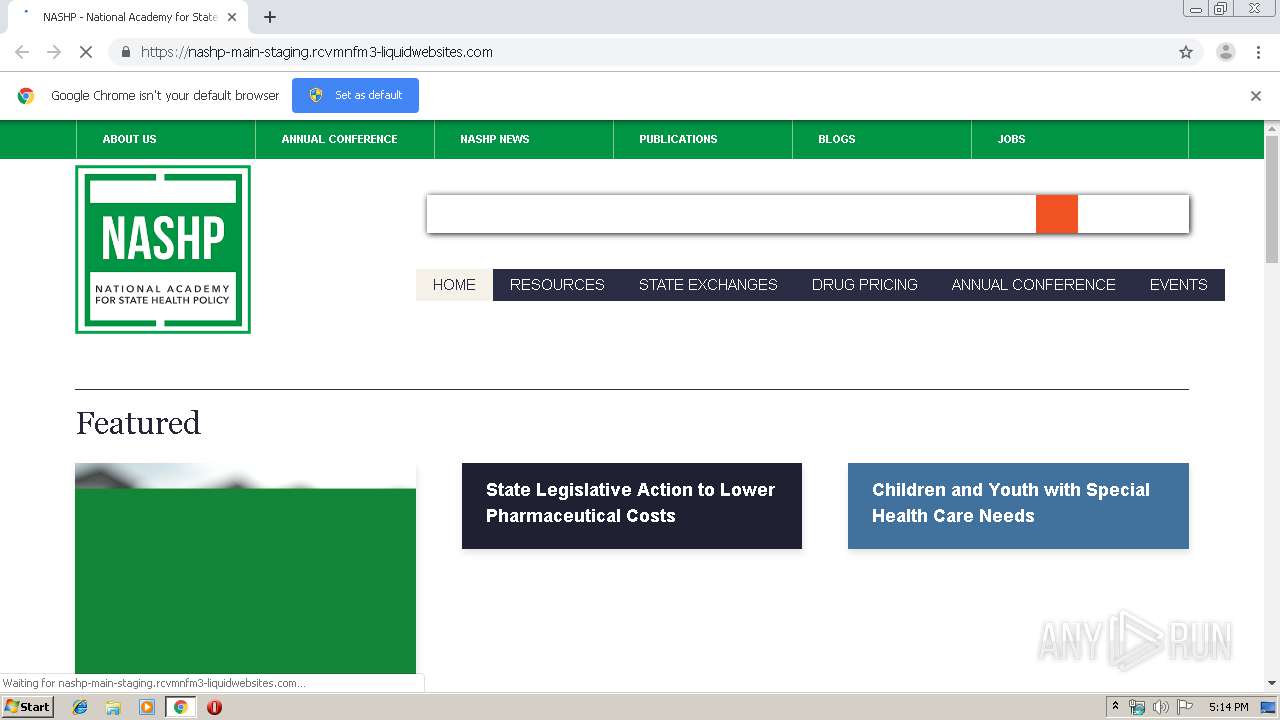Click the scrollbar down arrow
This screenshot has height=720, width=1280.
(x=1272, y=684)
